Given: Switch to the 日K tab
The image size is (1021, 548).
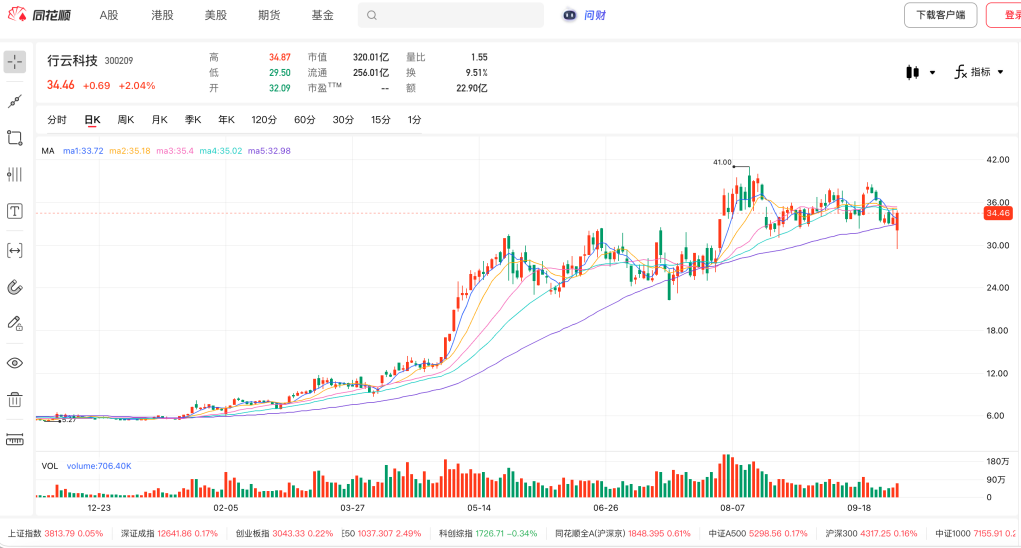Looking at the screenshot, I should tap(92, 120).
